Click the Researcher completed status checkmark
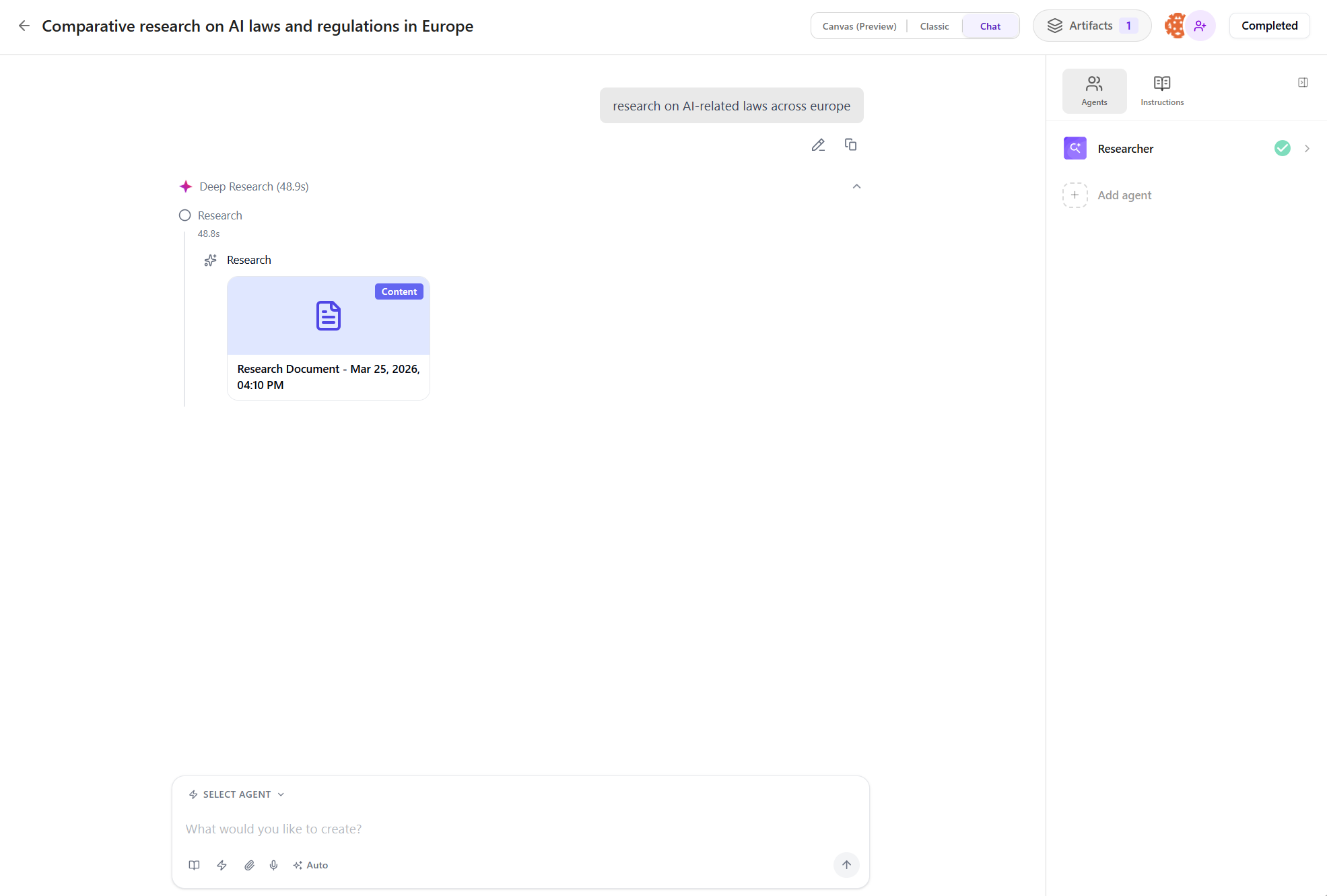The width and height of the screenshot is (1327, 896). pyautogui.click(x=1282, y=148)
